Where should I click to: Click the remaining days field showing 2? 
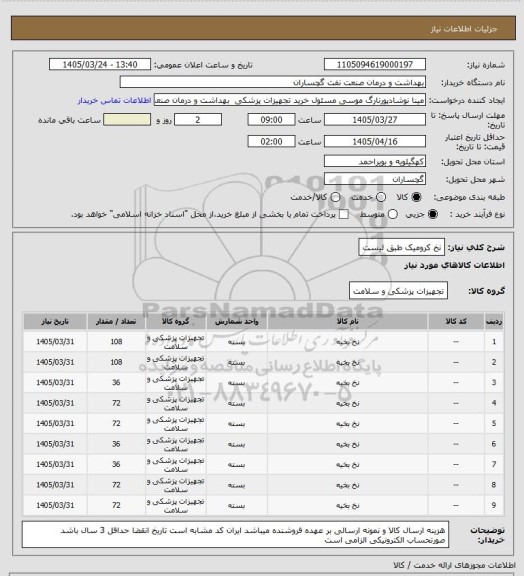click(x=198, y=120)
